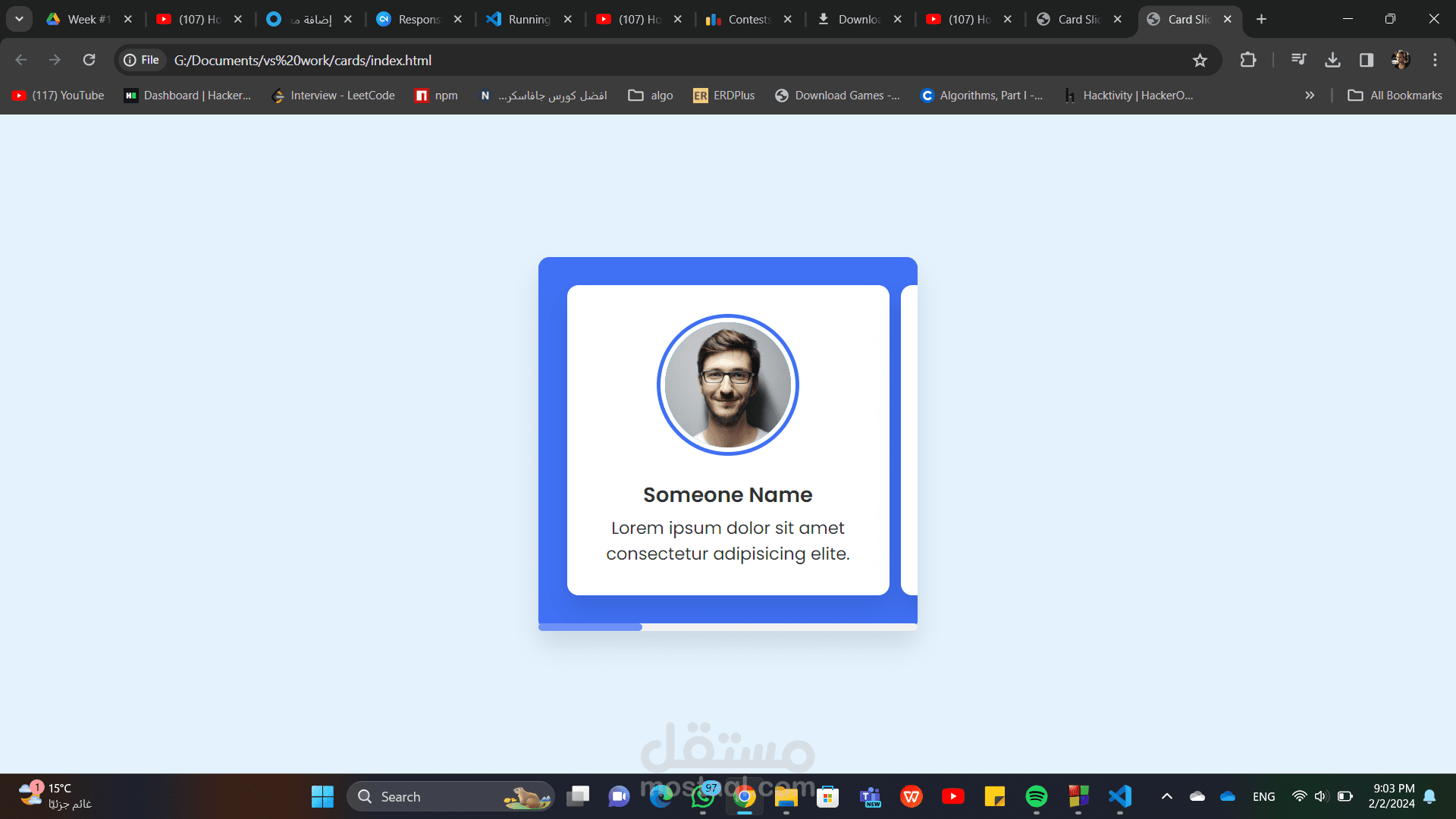Open Chrome profile avatar
The height and width of the screenshot is (819, 1456).
(1401, 60)
